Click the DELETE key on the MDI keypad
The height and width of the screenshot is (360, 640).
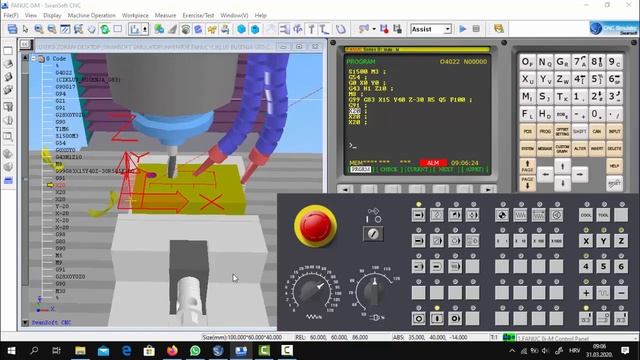pyautogui.click(x=615, y=149)
